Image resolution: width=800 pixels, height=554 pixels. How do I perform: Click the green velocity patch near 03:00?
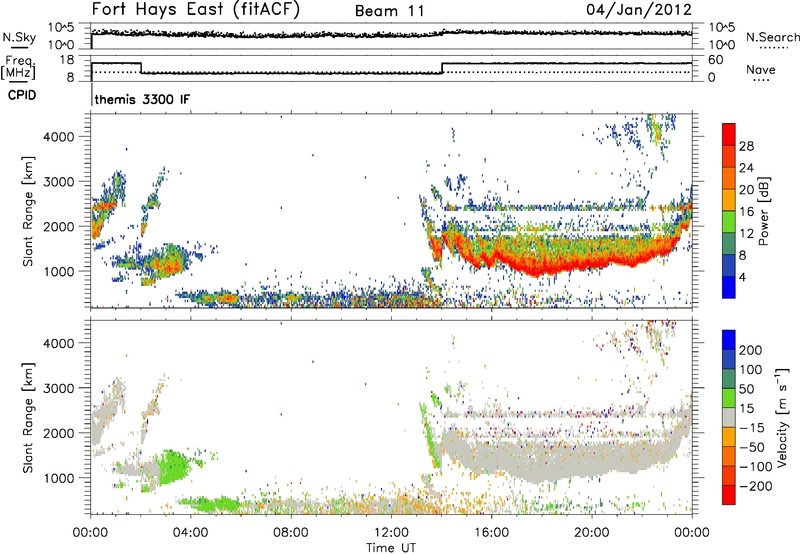point(172,467)
